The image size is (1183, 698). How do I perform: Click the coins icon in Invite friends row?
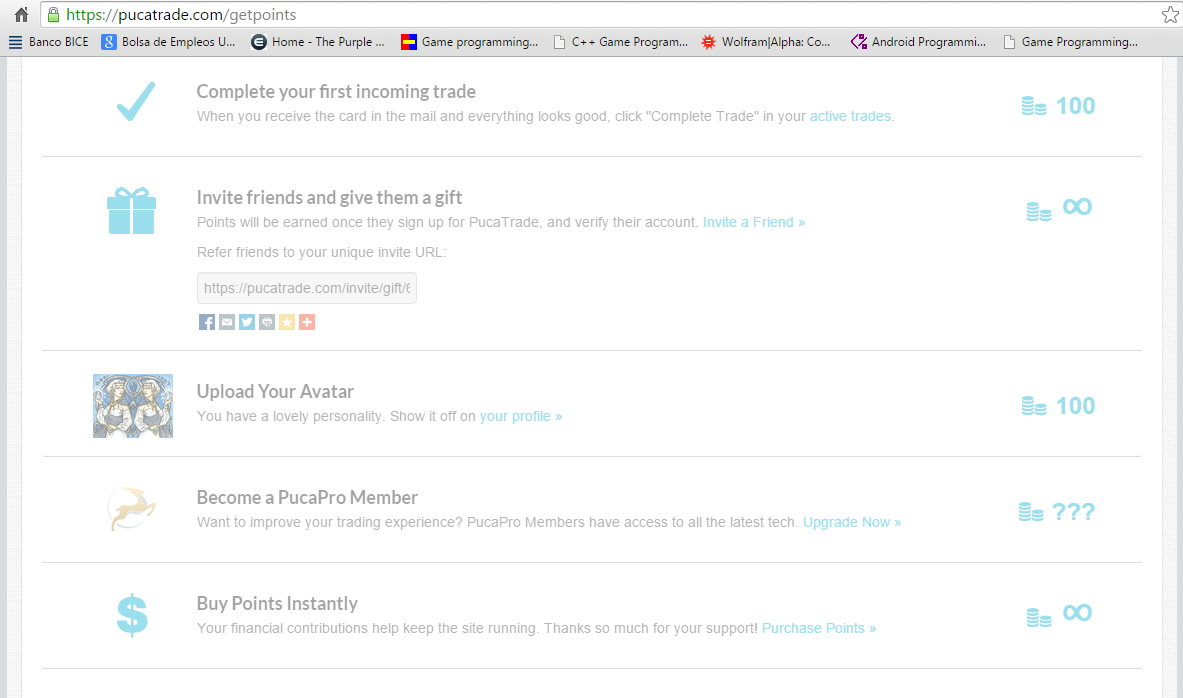(1039, 212)
